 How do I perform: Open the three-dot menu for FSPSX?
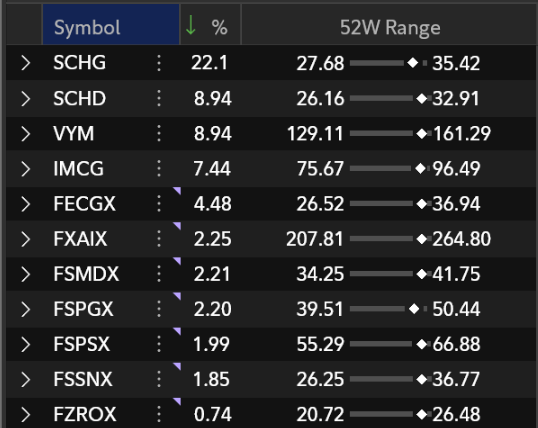tap(159, 344)
